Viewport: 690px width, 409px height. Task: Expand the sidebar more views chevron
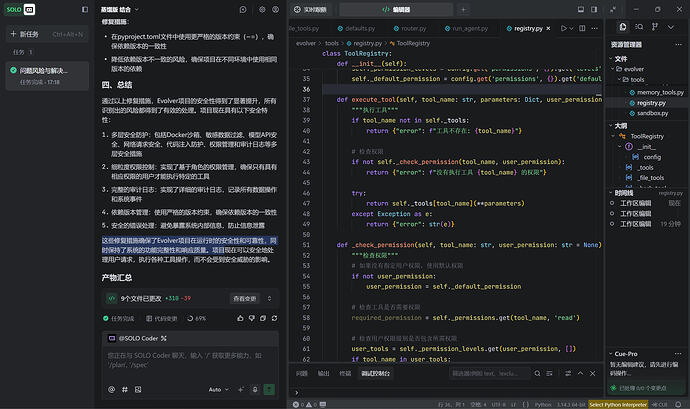coord(671,27)
